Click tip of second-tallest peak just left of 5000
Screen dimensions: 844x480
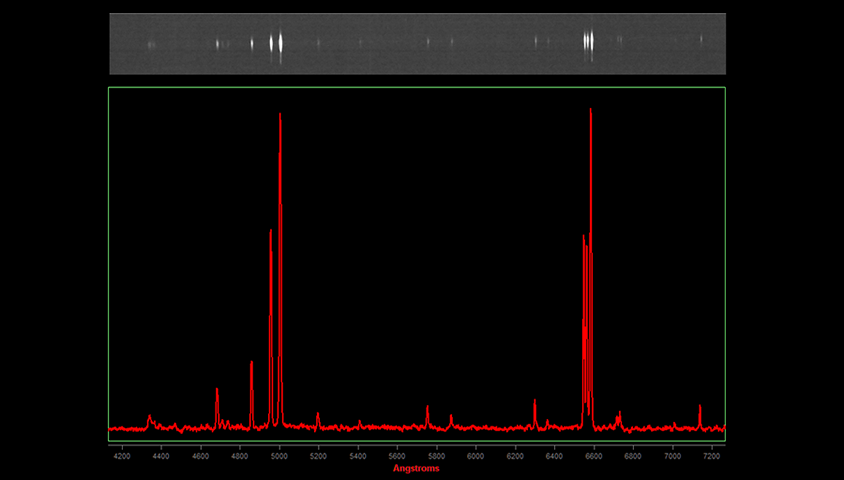271,231
